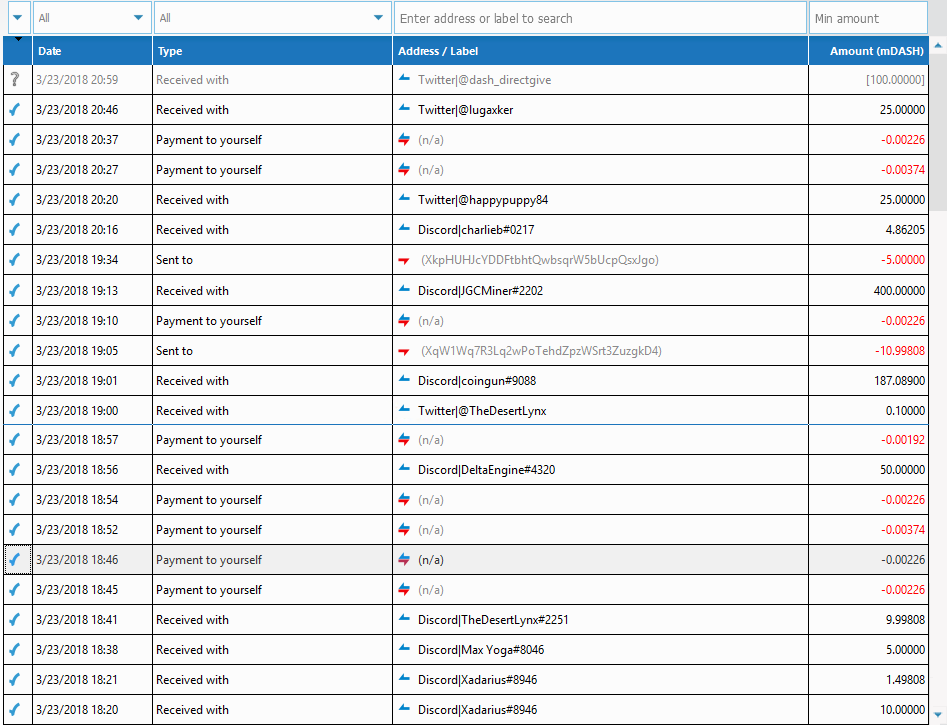Viewport: 947px width, 725px height.
Task: Select the Discord|charlieb#0217 label
Action: tap(476, 230)
